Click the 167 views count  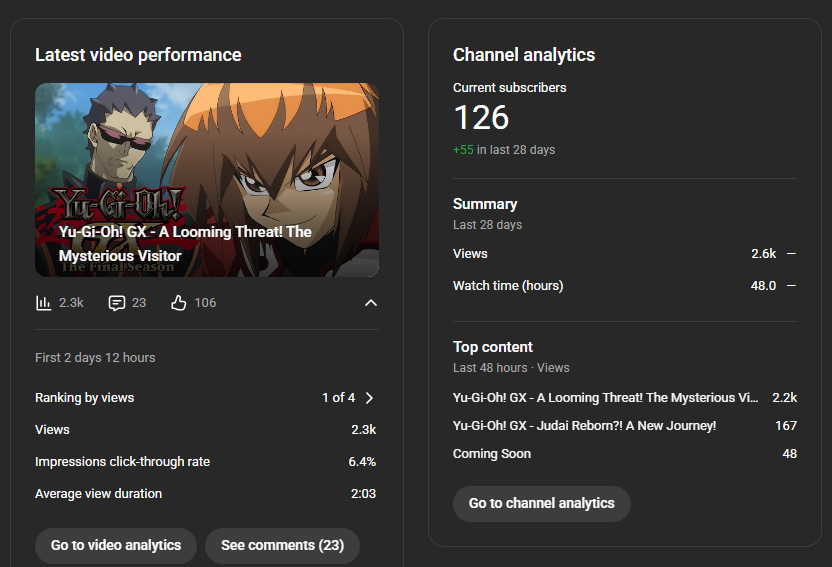[x=786, y=426]
